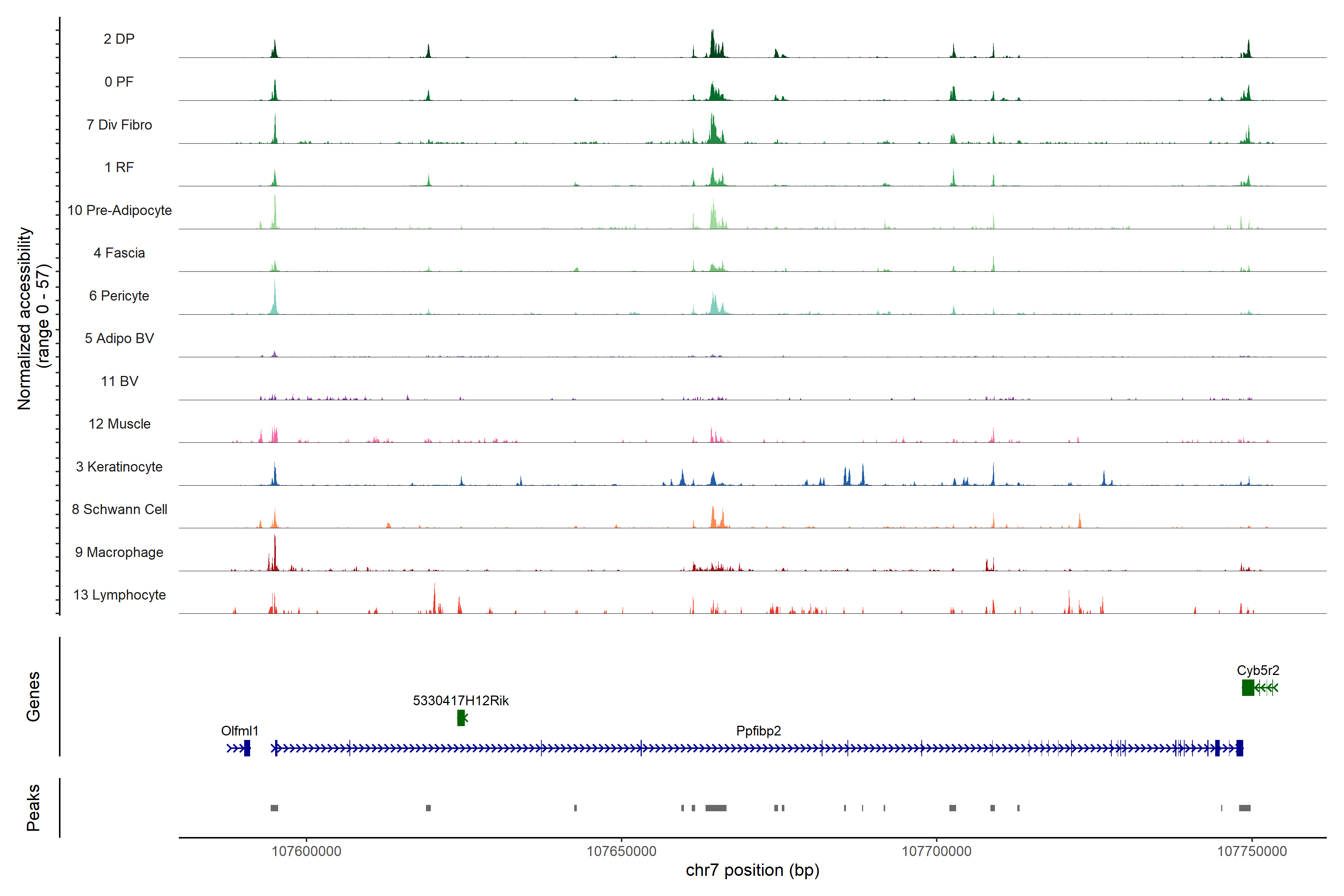Select the 9 Macrophage track label
The width and height of the screenshot is (1344, 896).
[x=119, y=553]
